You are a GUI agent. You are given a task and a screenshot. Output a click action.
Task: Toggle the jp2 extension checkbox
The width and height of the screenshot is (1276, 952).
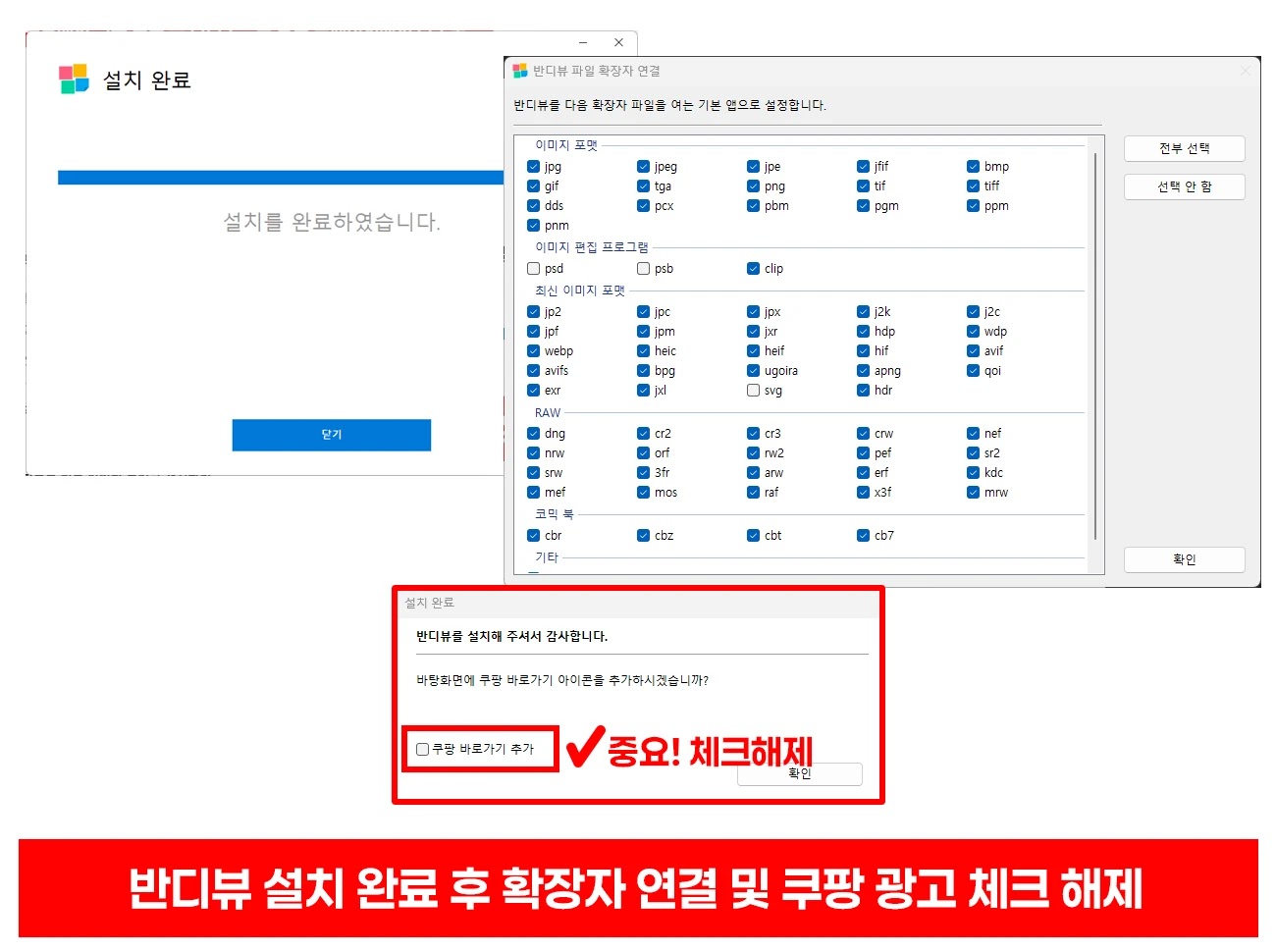pyautogui.click(x=534, y=312)
